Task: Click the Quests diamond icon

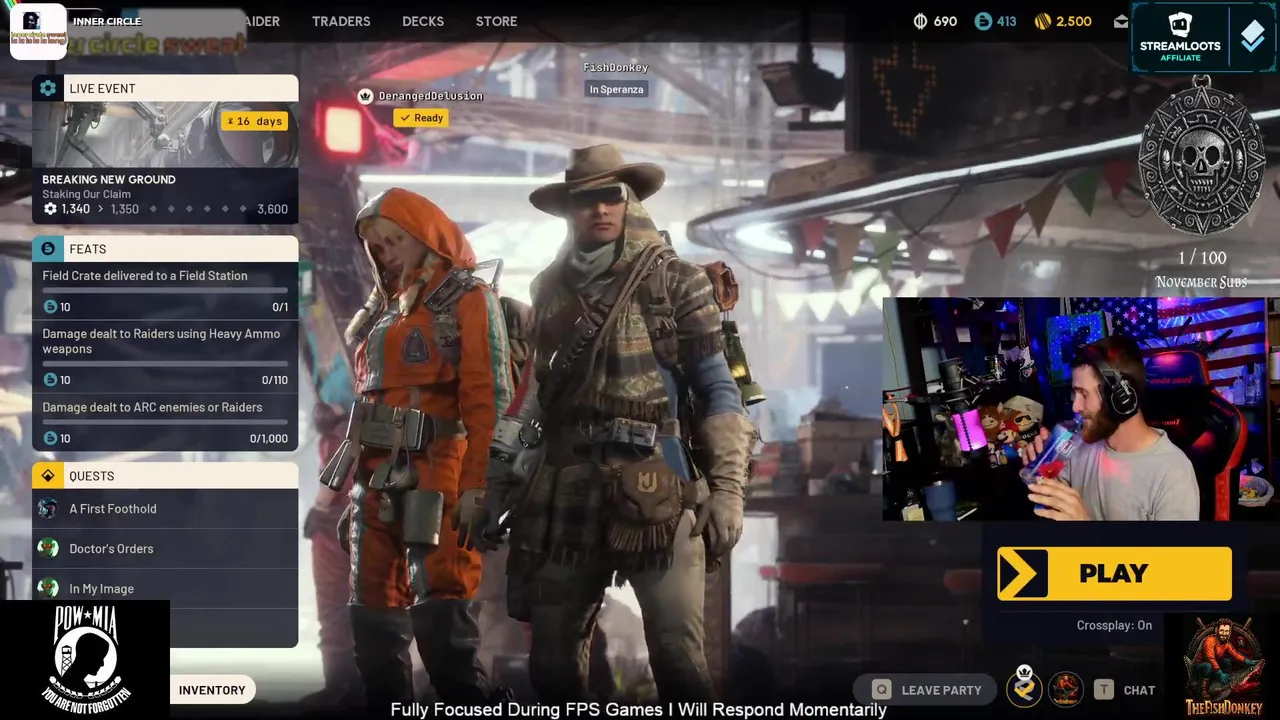Action: [48, 476]
